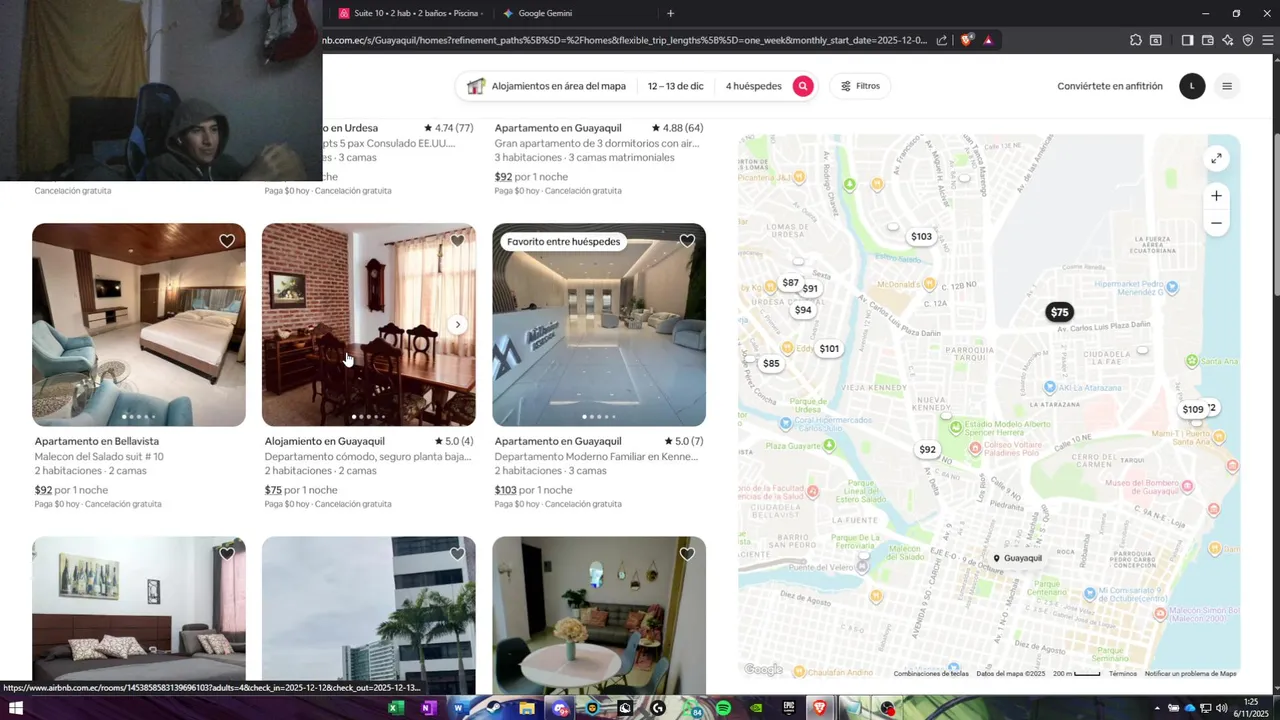Open the Brave browser main menu
This screenshot has height=720, width=1280.
pos(1267,40)
